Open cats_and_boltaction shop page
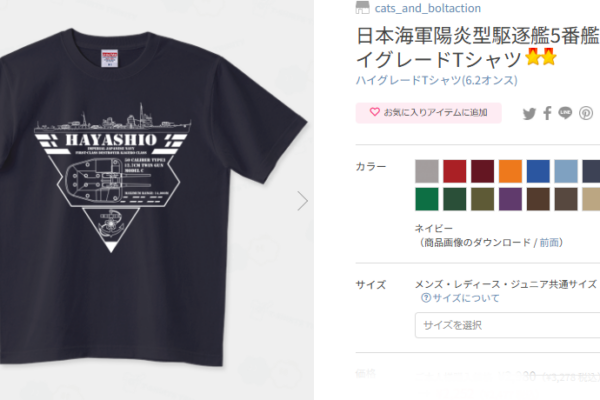The image size is (600, 400). pos(428,8)
